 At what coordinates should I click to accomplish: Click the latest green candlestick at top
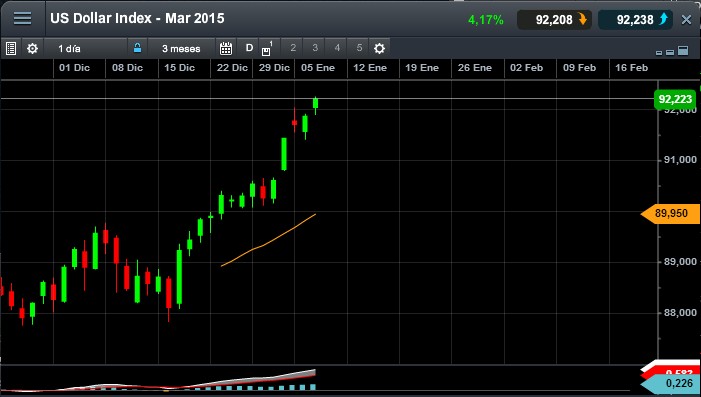click(x=316, y=103)
